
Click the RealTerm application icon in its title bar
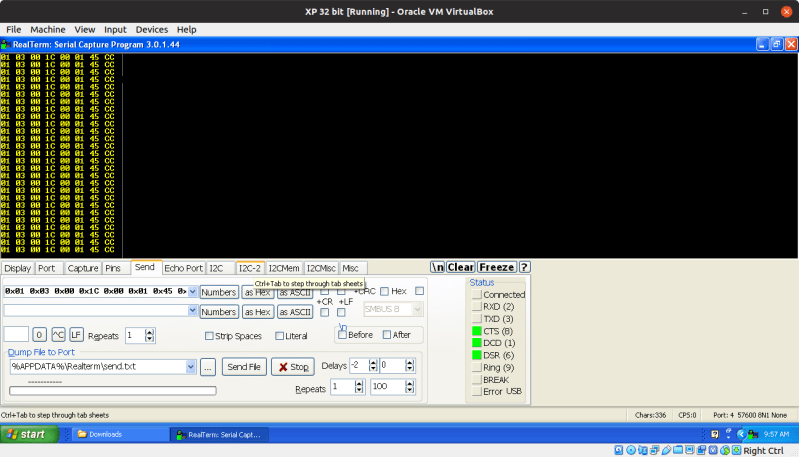pos(6,44)
